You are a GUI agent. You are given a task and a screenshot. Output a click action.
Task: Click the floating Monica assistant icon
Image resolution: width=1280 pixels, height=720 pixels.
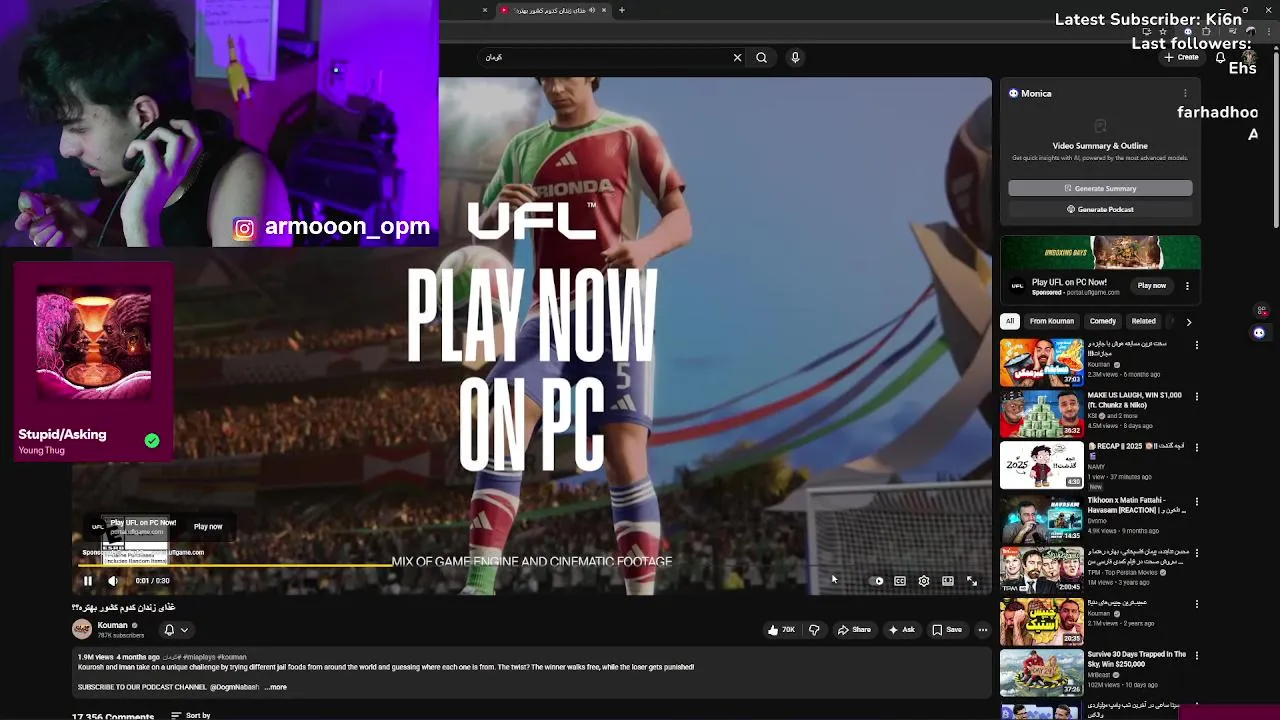coord(1259,333)
